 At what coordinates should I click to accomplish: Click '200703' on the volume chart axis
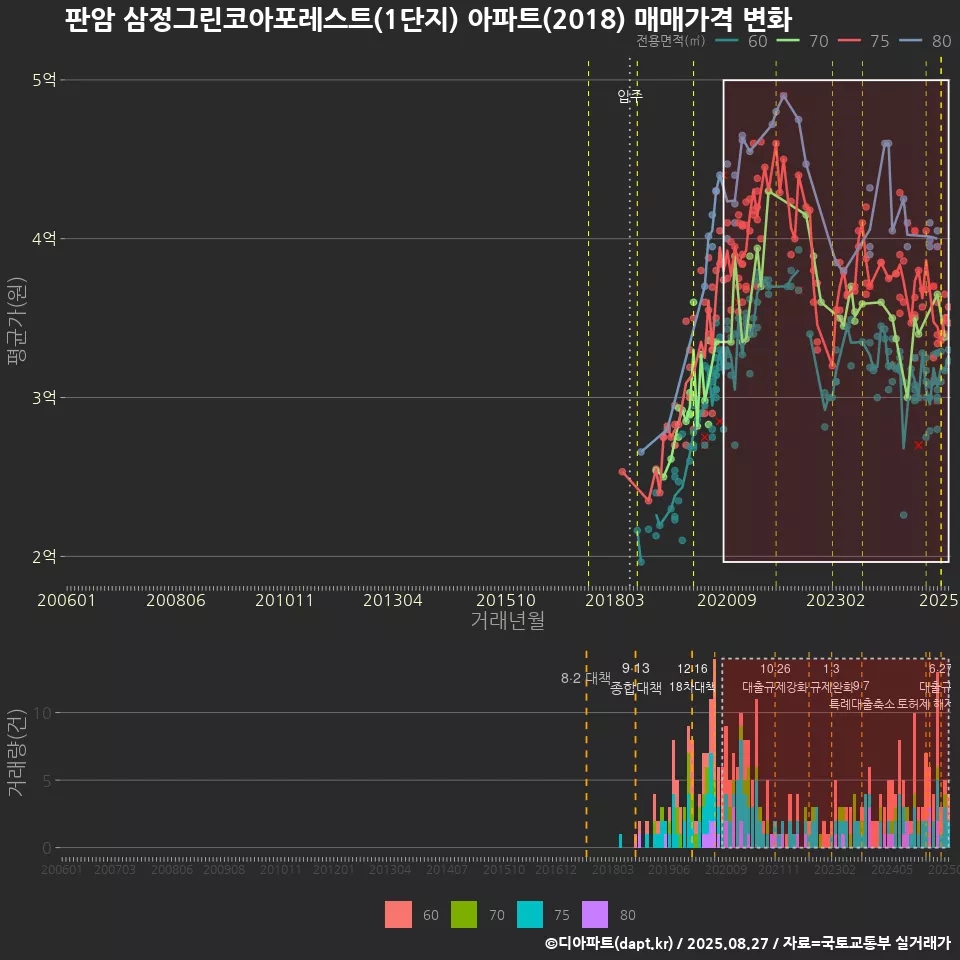point(114,869)
